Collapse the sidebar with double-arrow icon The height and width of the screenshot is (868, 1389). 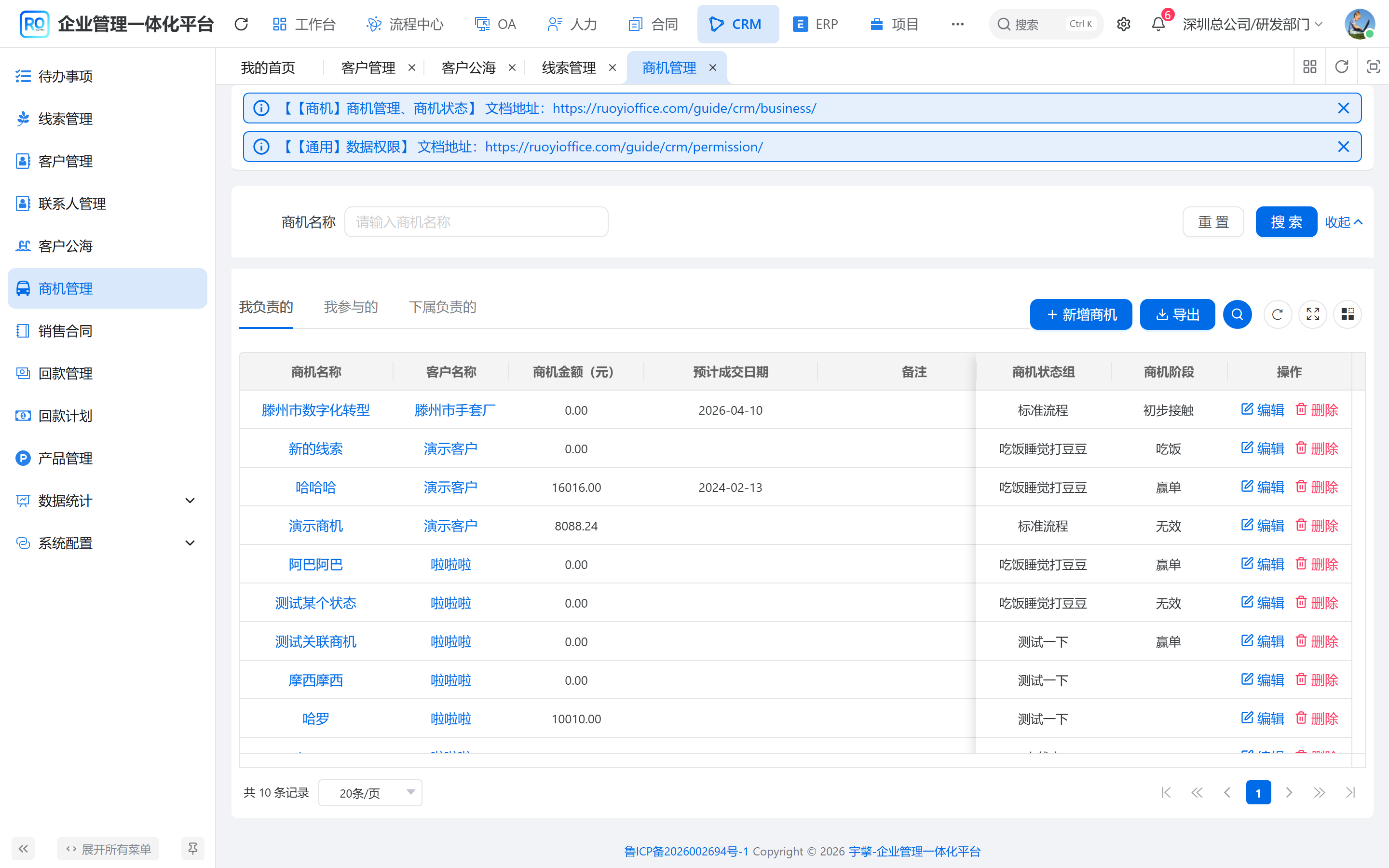pyautogui.click(x=23, y=849)
